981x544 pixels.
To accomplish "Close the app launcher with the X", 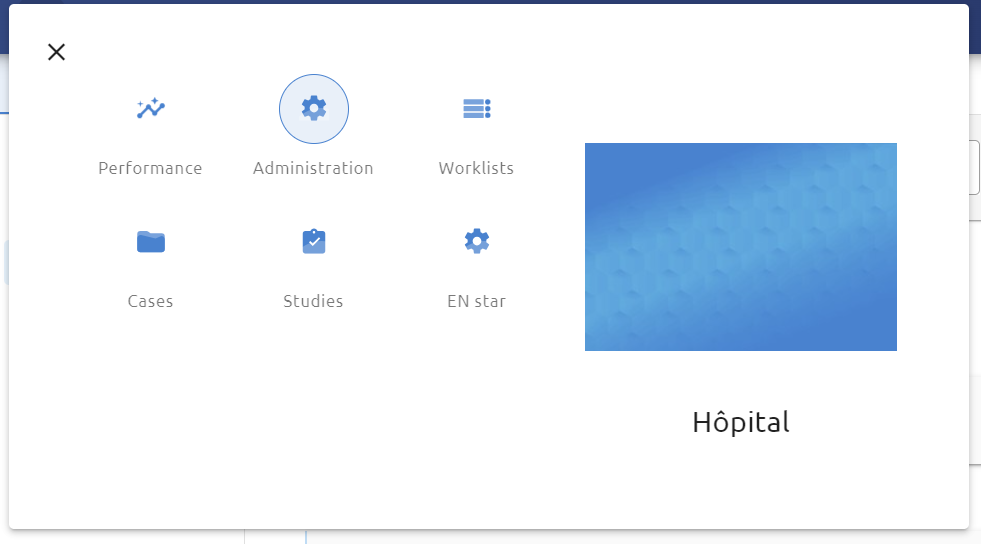I will pos(56,52).
